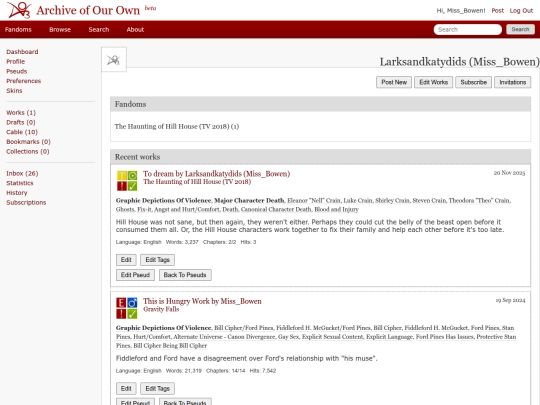Select the 20 Nov 2025 date text
Screen dimensions: 540x405
(509, 173)
